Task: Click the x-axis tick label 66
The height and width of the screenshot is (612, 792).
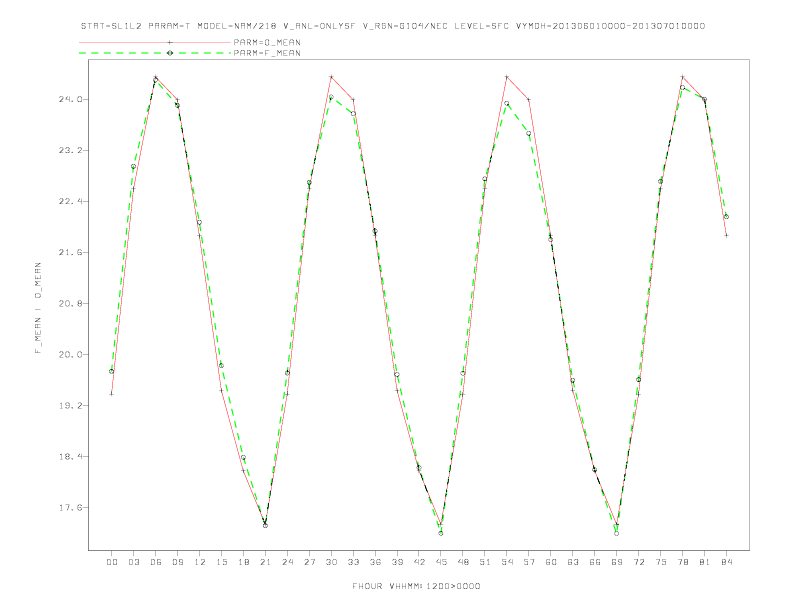Action: (x=595, y=562)
